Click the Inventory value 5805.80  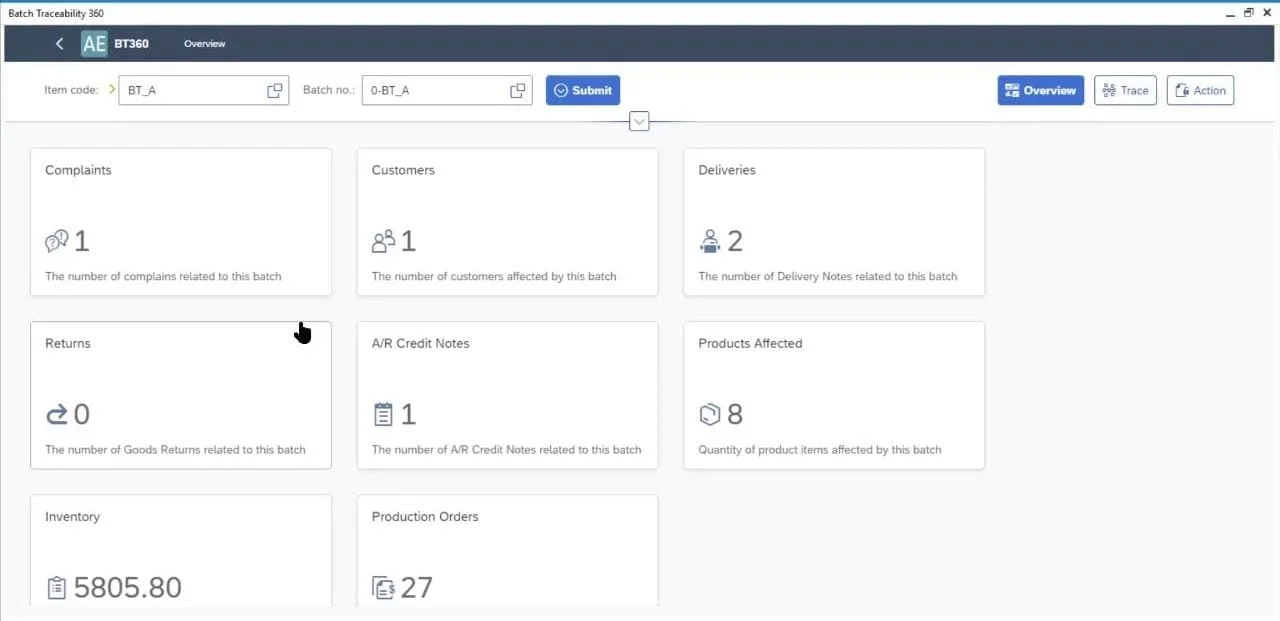[128, 588]
